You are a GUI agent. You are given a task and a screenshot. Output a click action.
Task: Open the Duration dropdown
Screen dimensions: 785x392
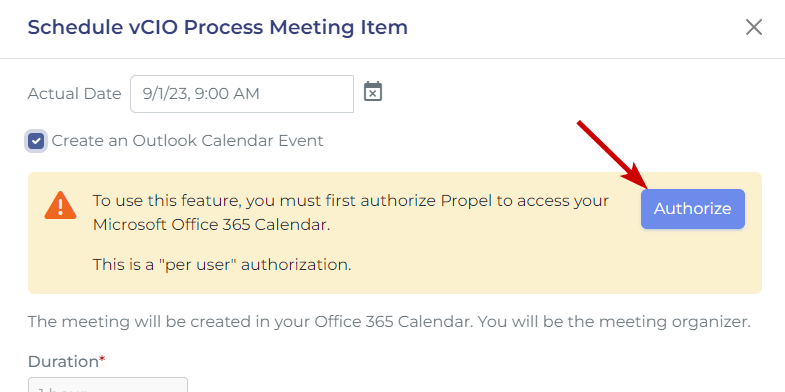click(108, 384)
